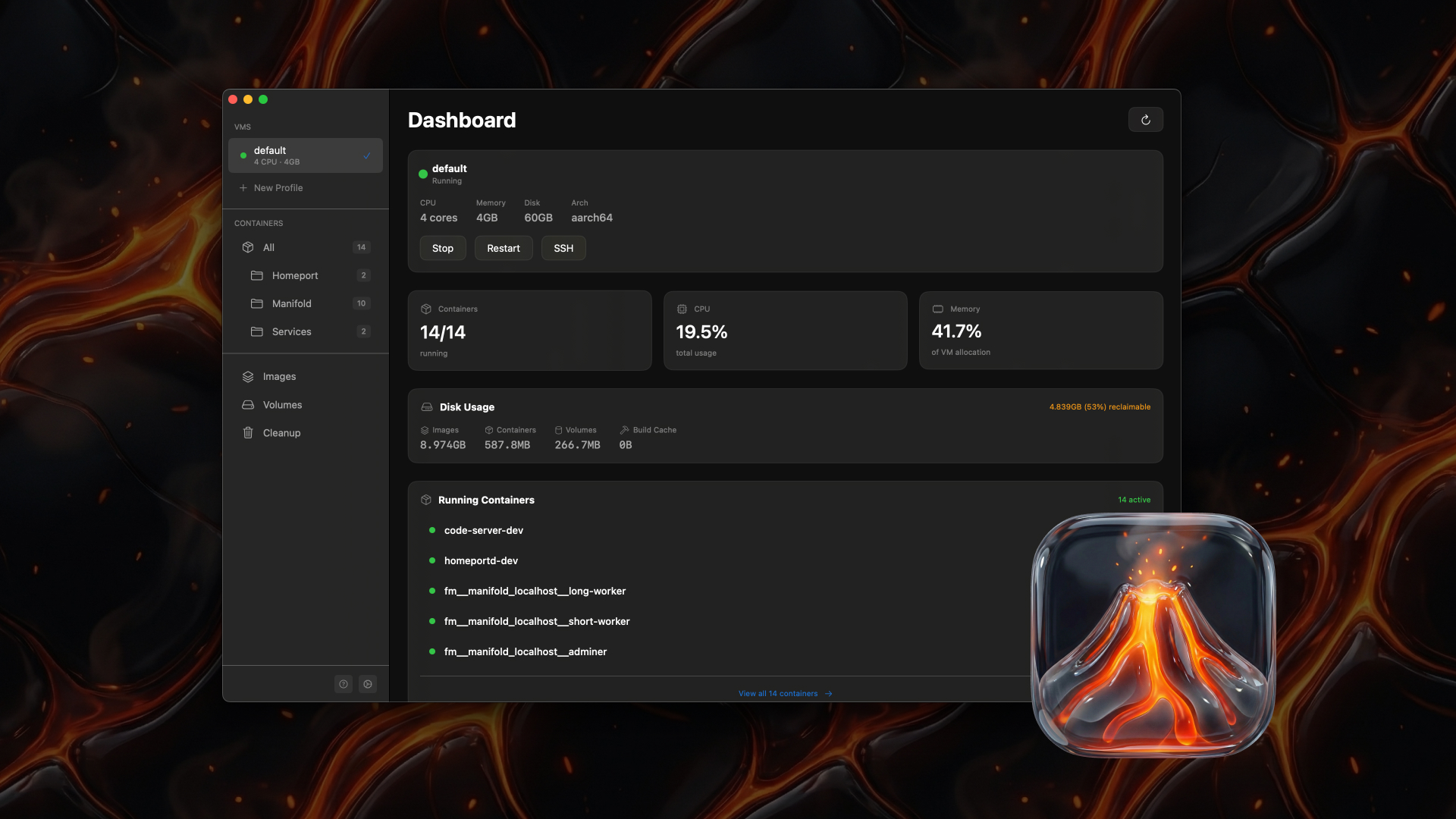
Task: Open the Services tab in the sidebar
Action: coord(291,331)
